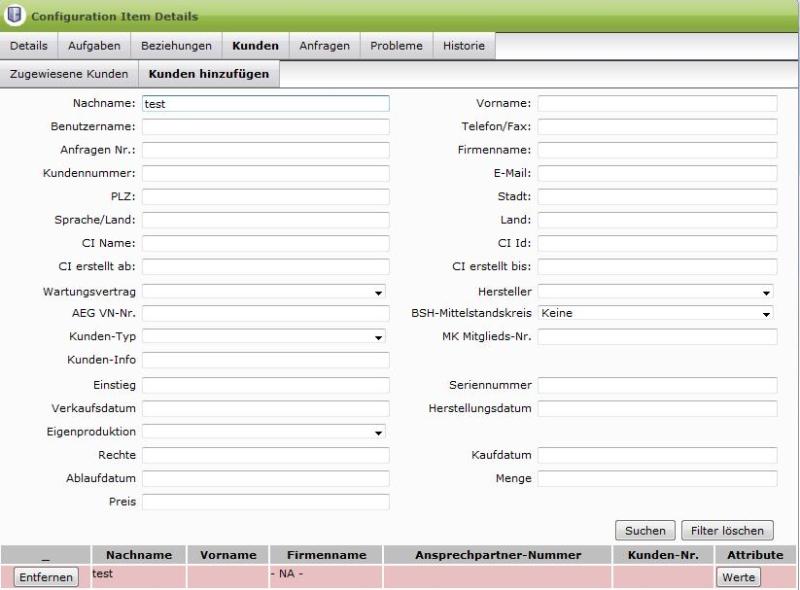Open the Wartungsvertrag dropdown
The width and height of the screenshot is (800, 590).
click(265, 293)
